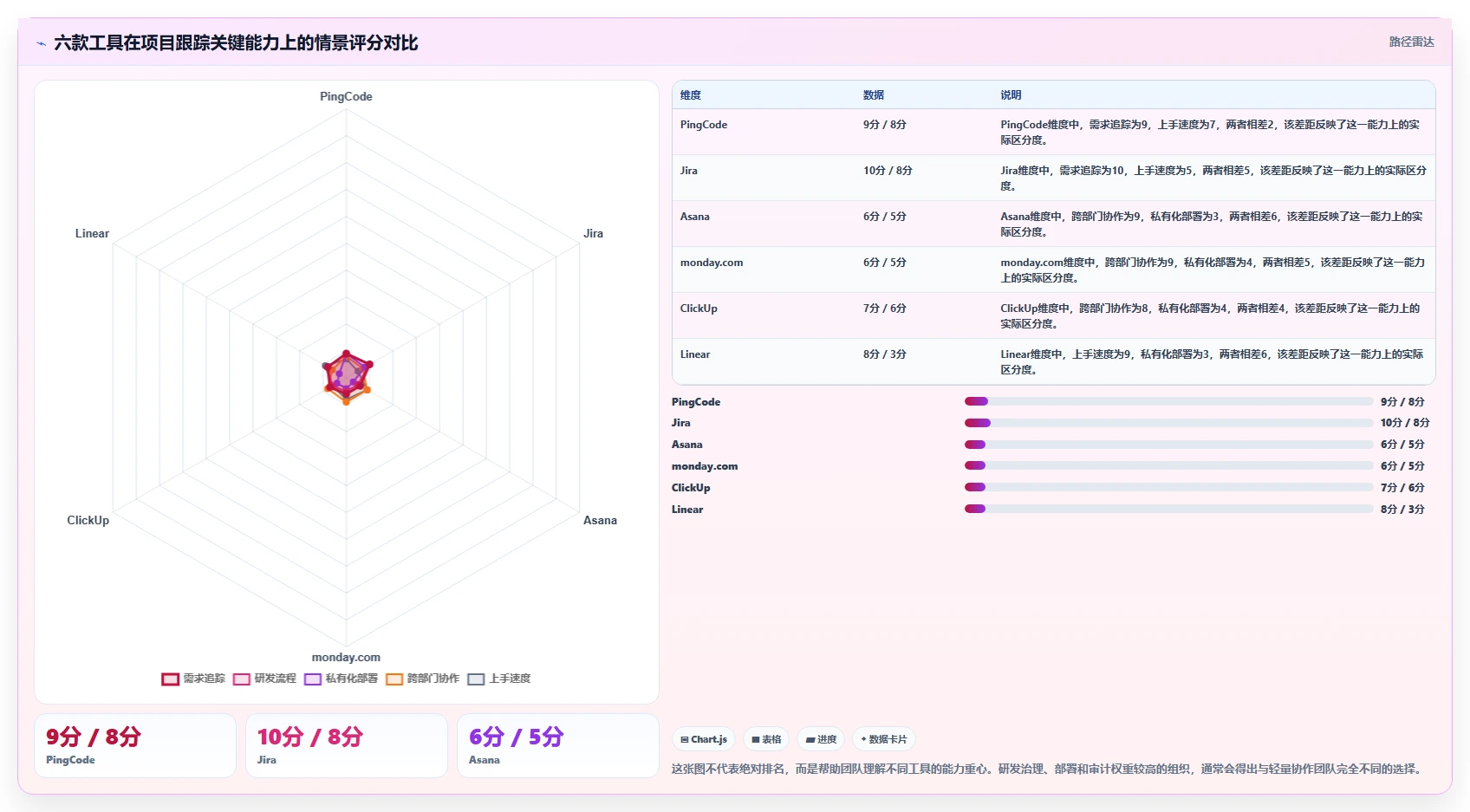
Task: Click the gray 上手速度 legend swatch
Action: tap(476, 679)
